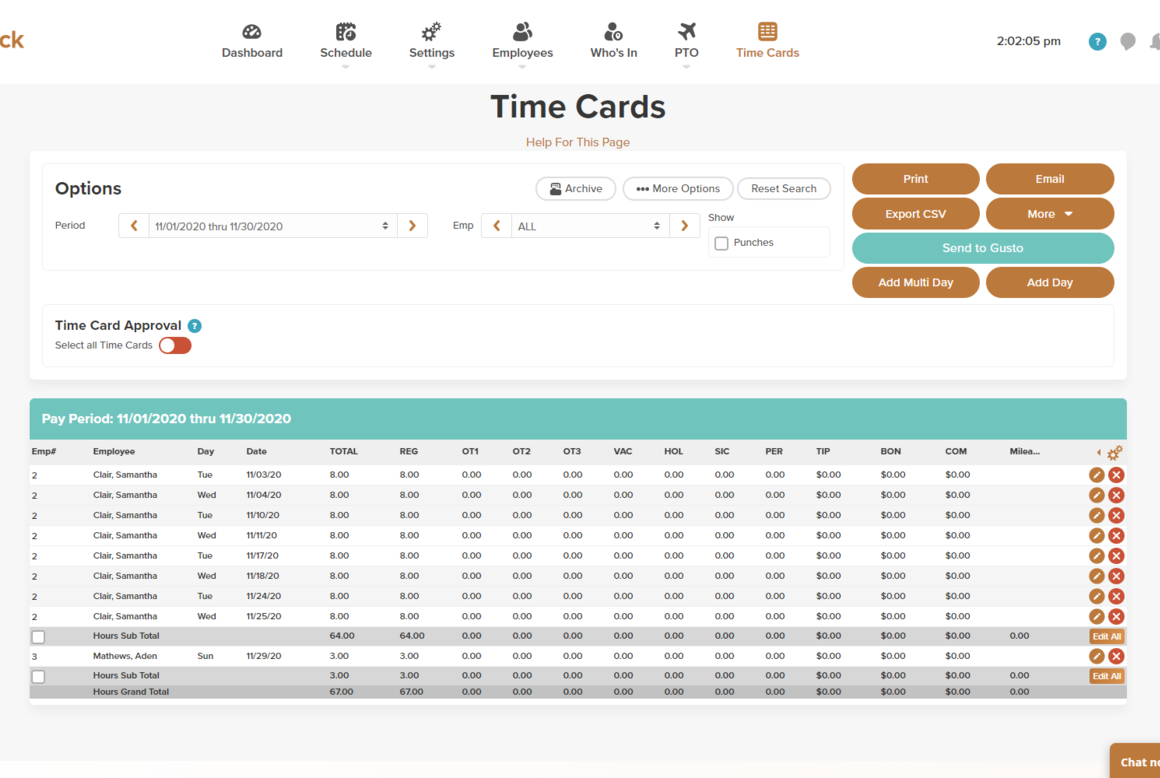Screen dimensions: 1160x778
Task: Select previous employee arrow
Action: (496, 226)
